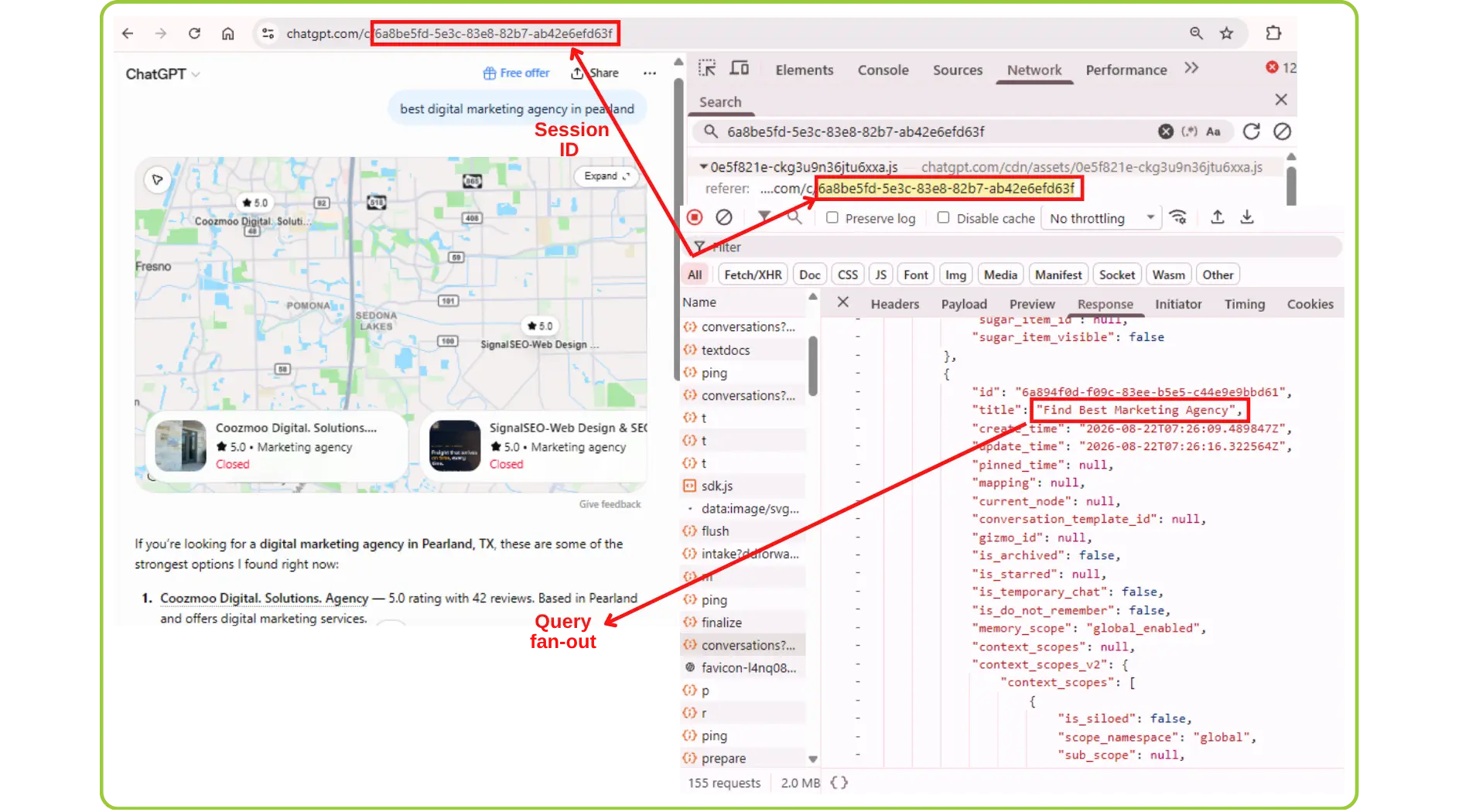Enable the Disable cache checkbox

coord(943,218)
